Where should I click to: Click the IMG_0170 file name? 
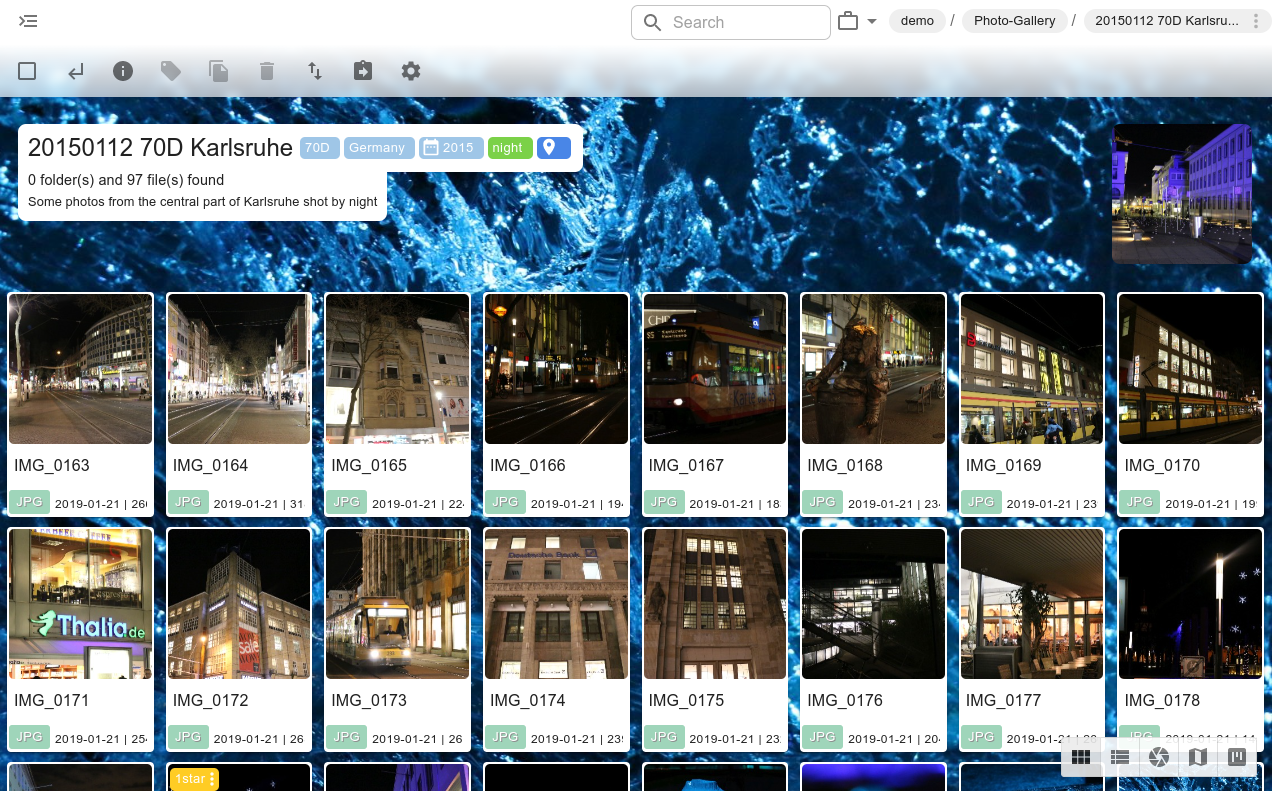click(1162, 466)
